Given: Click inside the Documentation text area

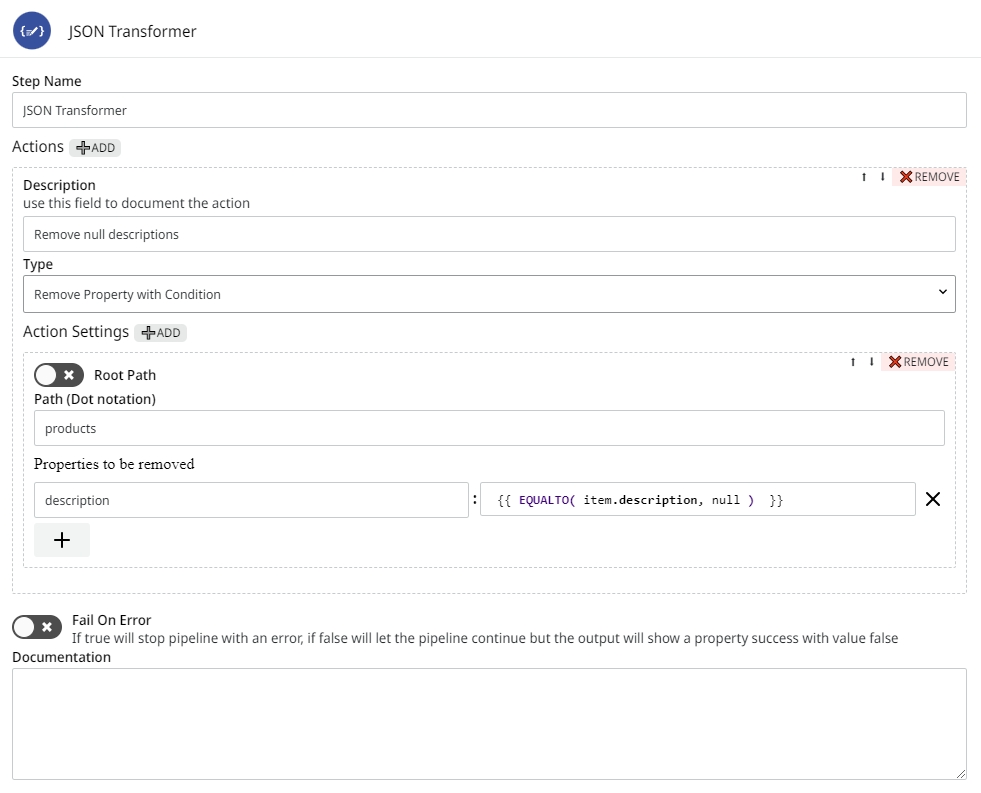Looking at the screenshot, I should pyautogui.click(x=489, y=723).
